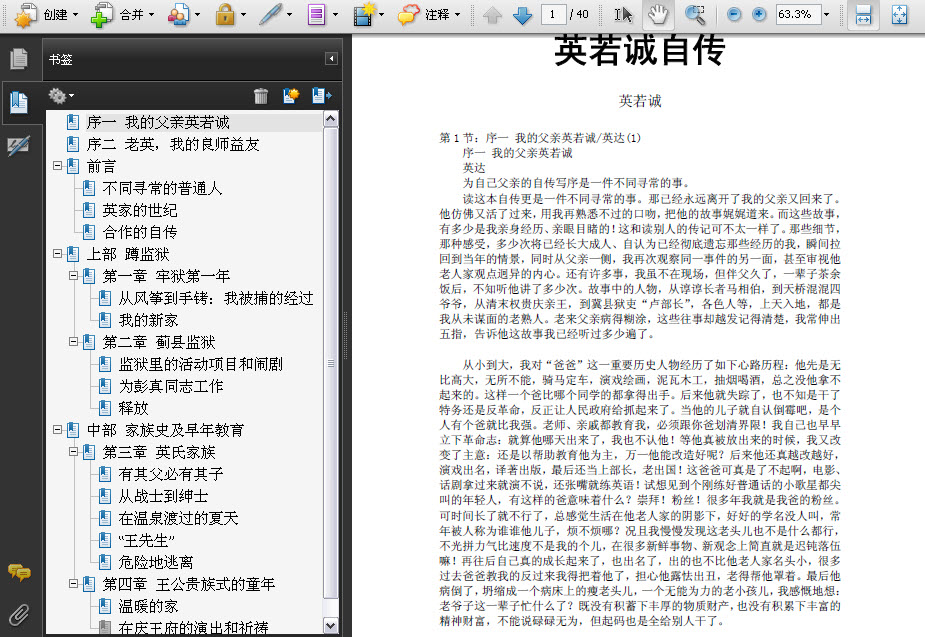The height and width of the screenshot is (637, 925).
Task: Delete selected bookmark with trash icon
Action: [261, 96]
